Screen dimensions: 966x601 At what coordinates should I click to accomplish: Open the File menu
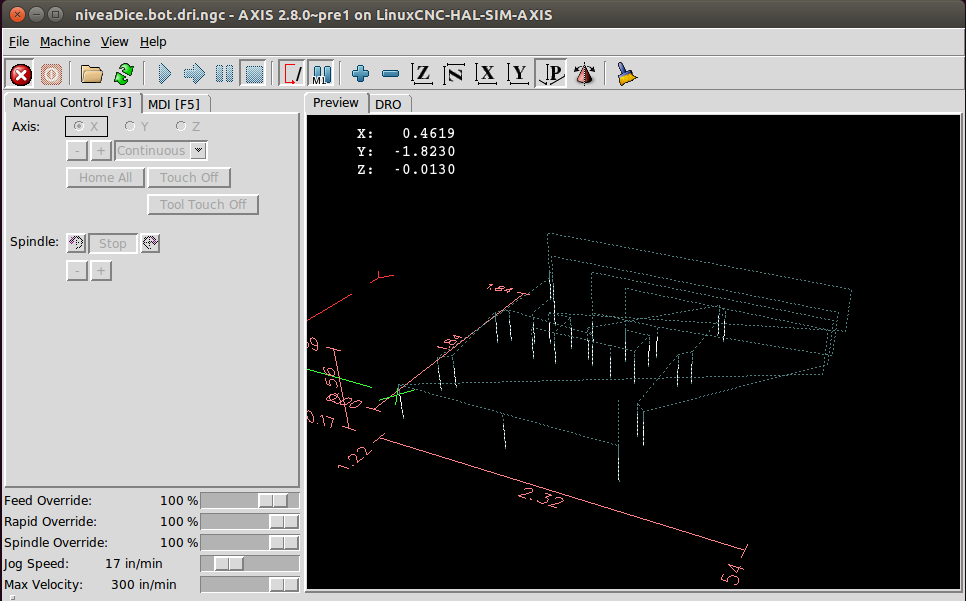click(19, 42)
